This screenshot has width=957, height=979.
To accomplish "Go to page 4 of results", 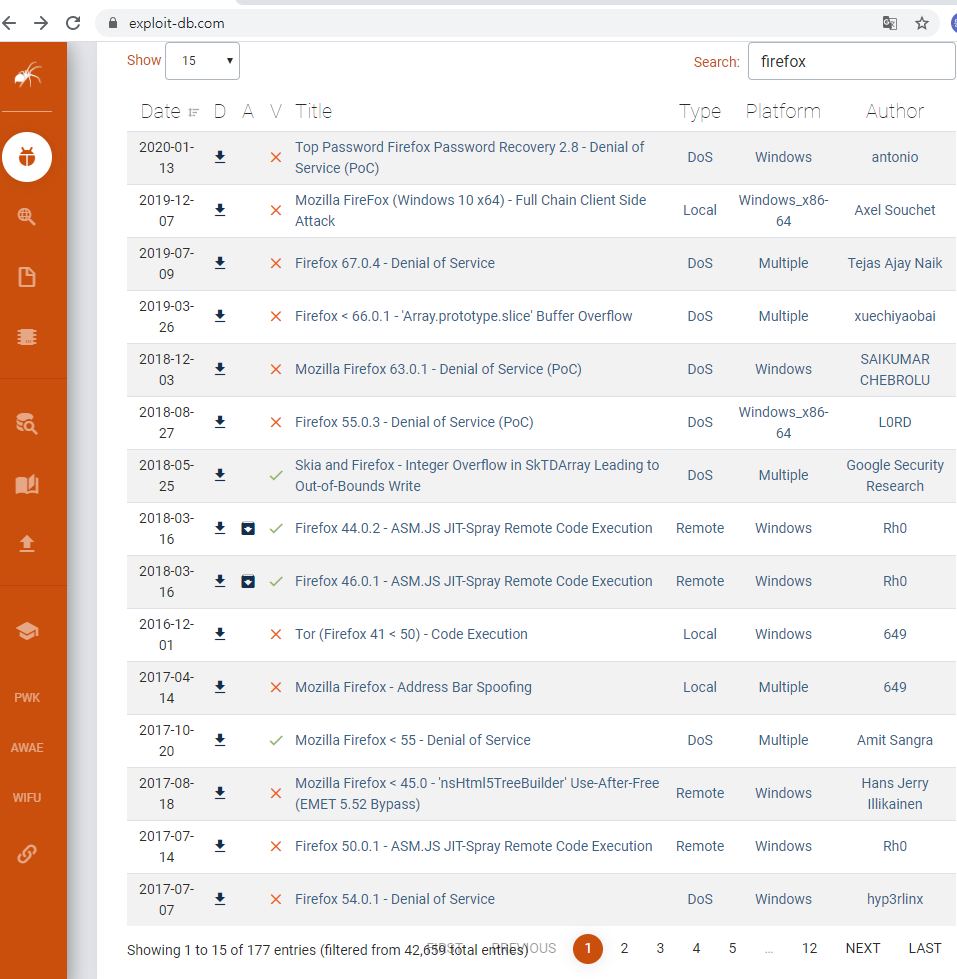I will (x=696, y=948).
